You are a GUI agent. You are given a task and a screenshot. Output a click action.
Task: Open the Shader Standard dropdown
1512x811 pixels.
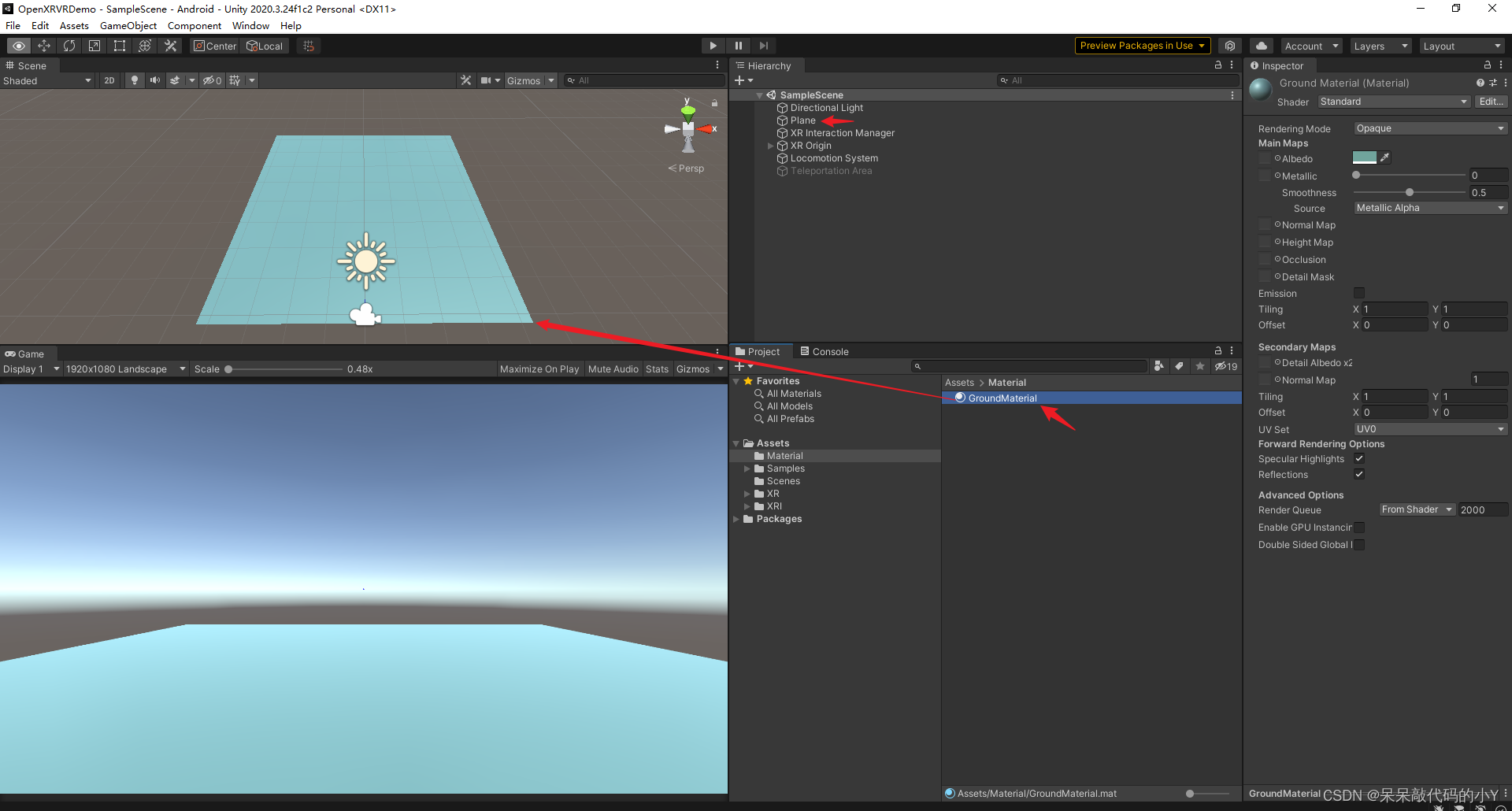[x=1393, y=102]
